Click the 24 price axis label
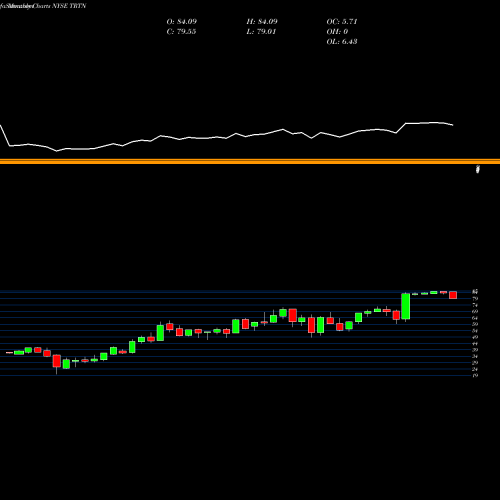 click(475, 369)
